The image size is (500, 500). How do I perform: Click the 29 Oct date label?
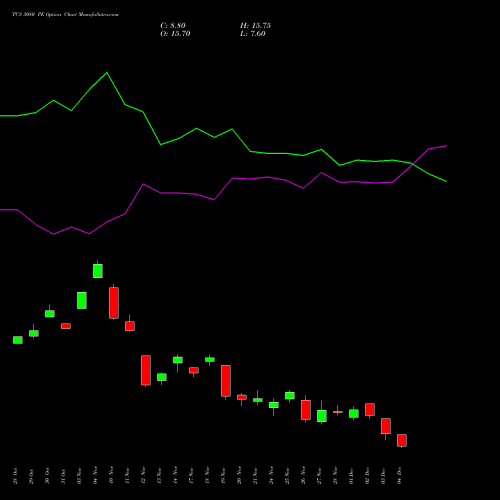click(31, 476)
